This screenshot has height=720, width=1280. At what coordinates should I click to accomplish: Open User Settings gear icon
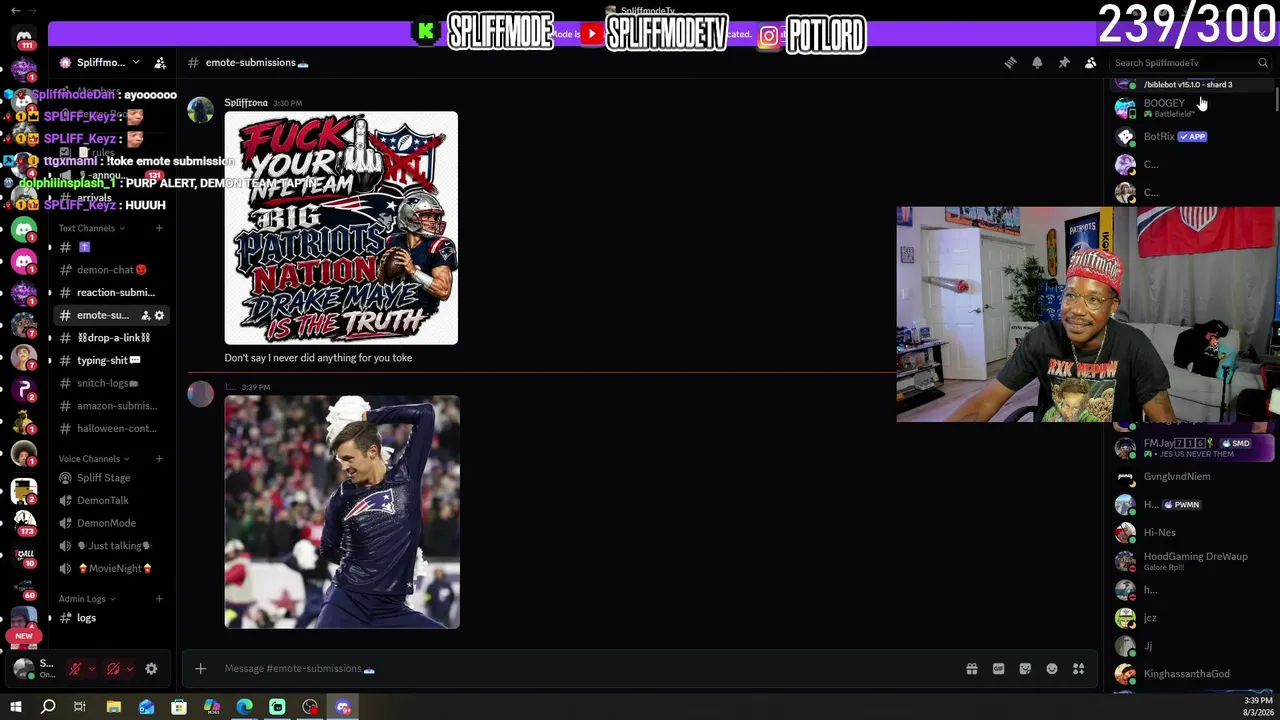click(x=151, y=669)
